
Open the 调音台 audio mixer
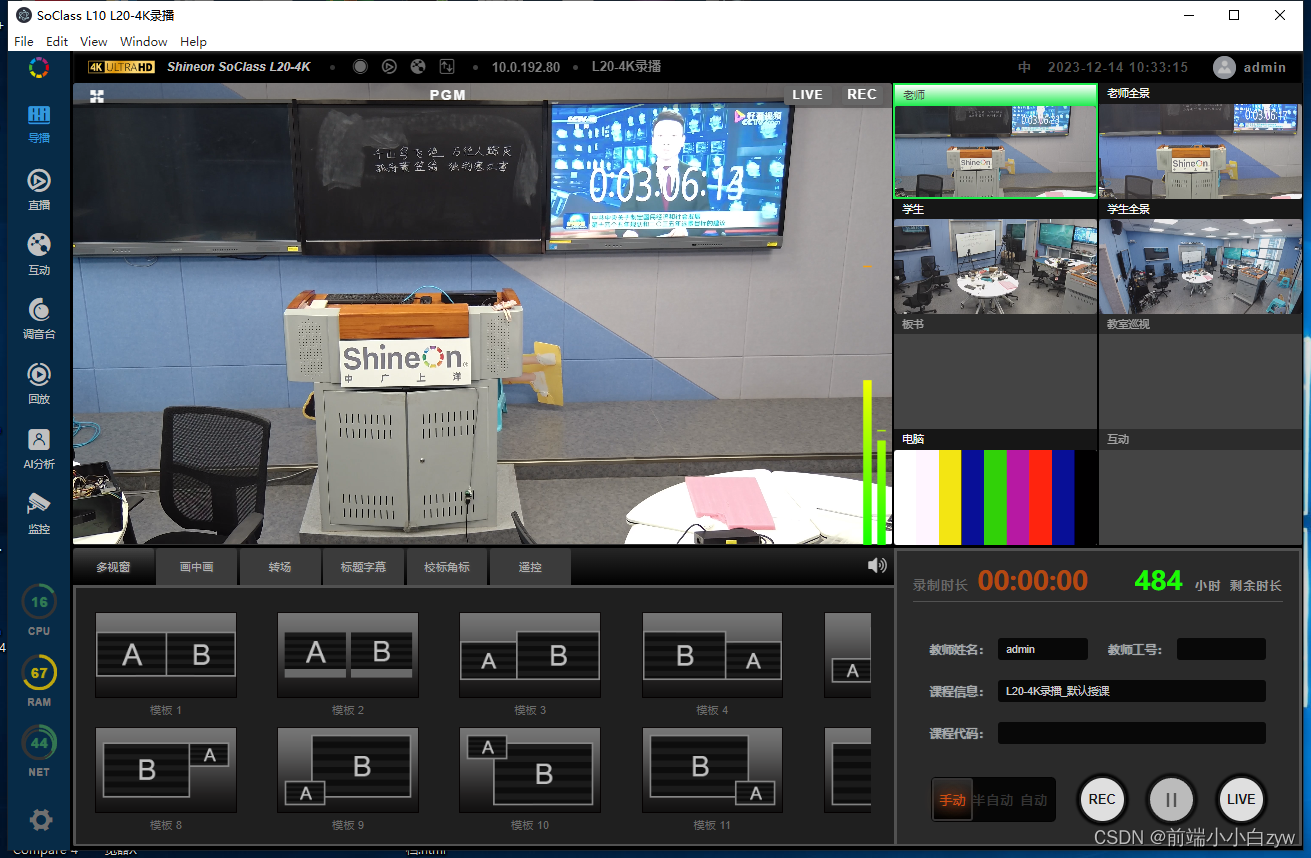[x=39, y=318]
